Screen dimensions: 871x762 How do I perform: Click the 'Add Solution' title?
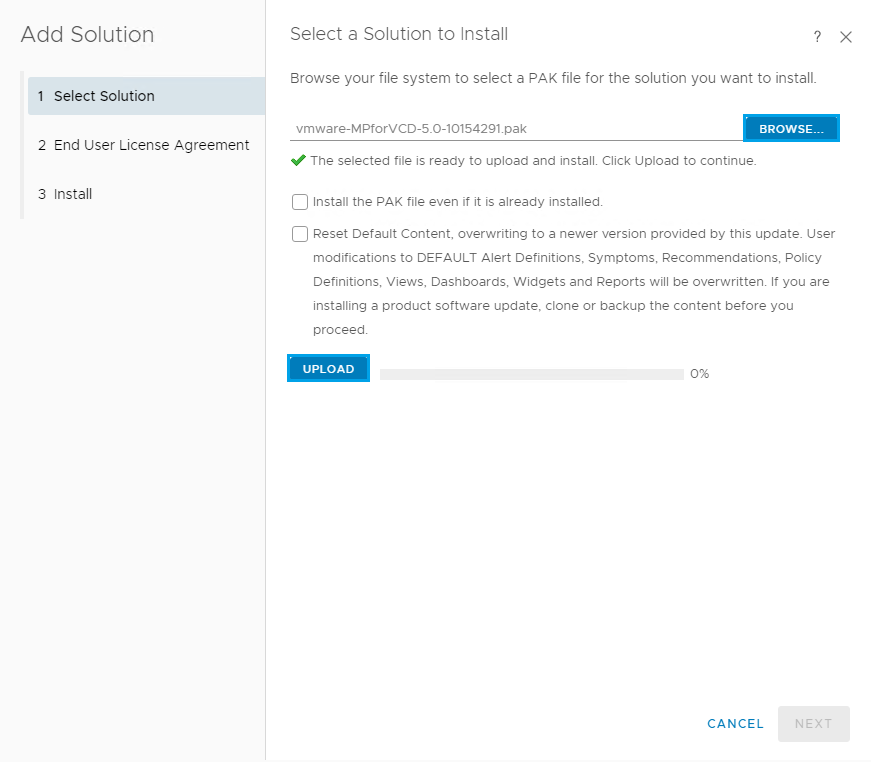point(87,35)
